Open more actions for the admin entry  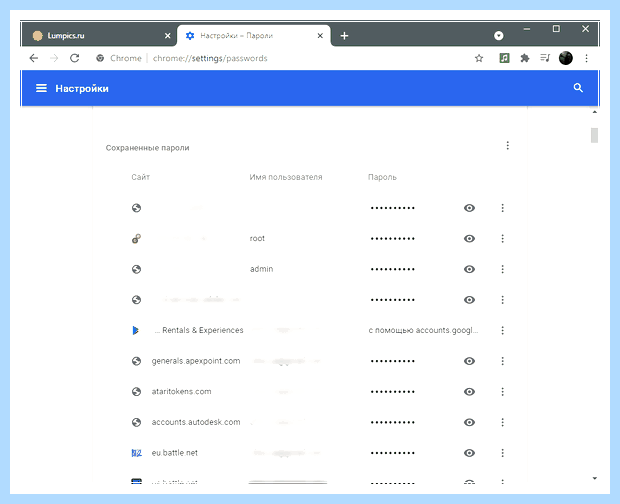point(503,269)
